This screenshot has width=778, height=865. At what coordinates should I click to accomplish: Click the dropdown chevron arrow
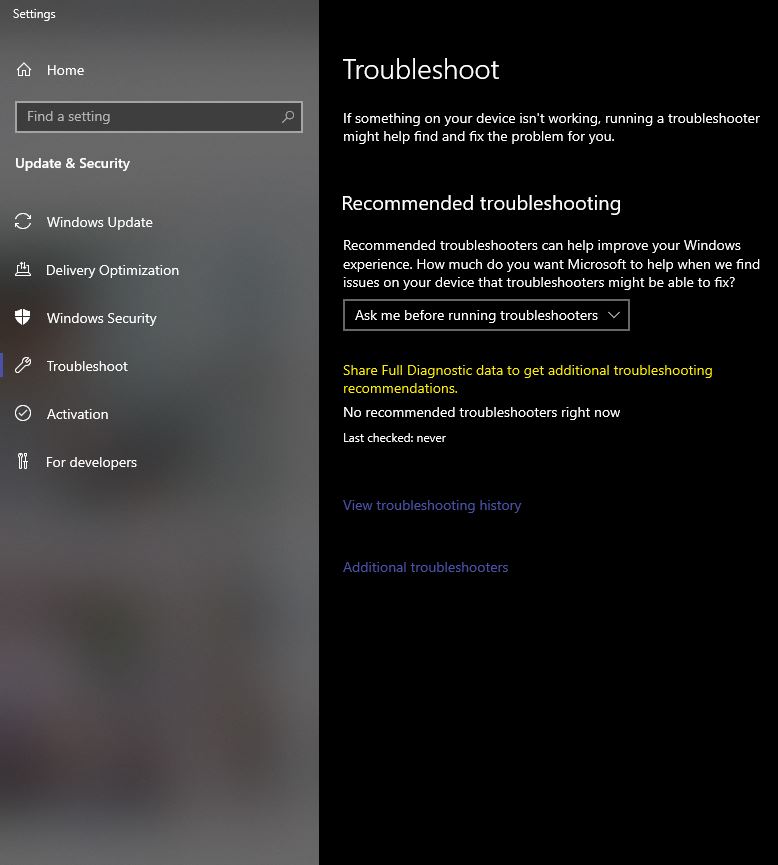point(614,315)
